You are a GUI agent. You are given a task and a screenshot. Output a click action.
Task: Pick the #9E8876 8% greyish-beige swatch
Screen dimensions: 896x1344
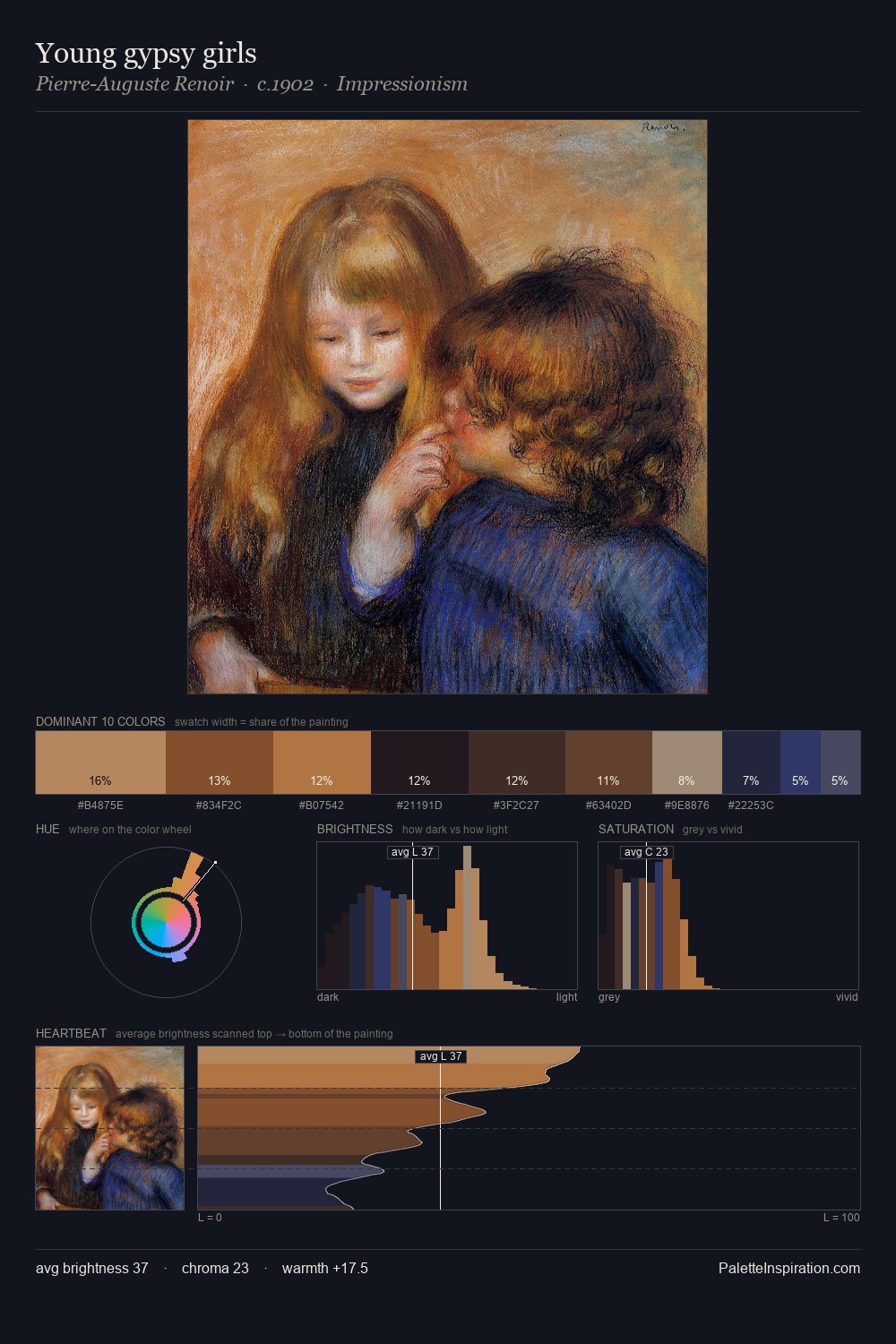point(687,762)
